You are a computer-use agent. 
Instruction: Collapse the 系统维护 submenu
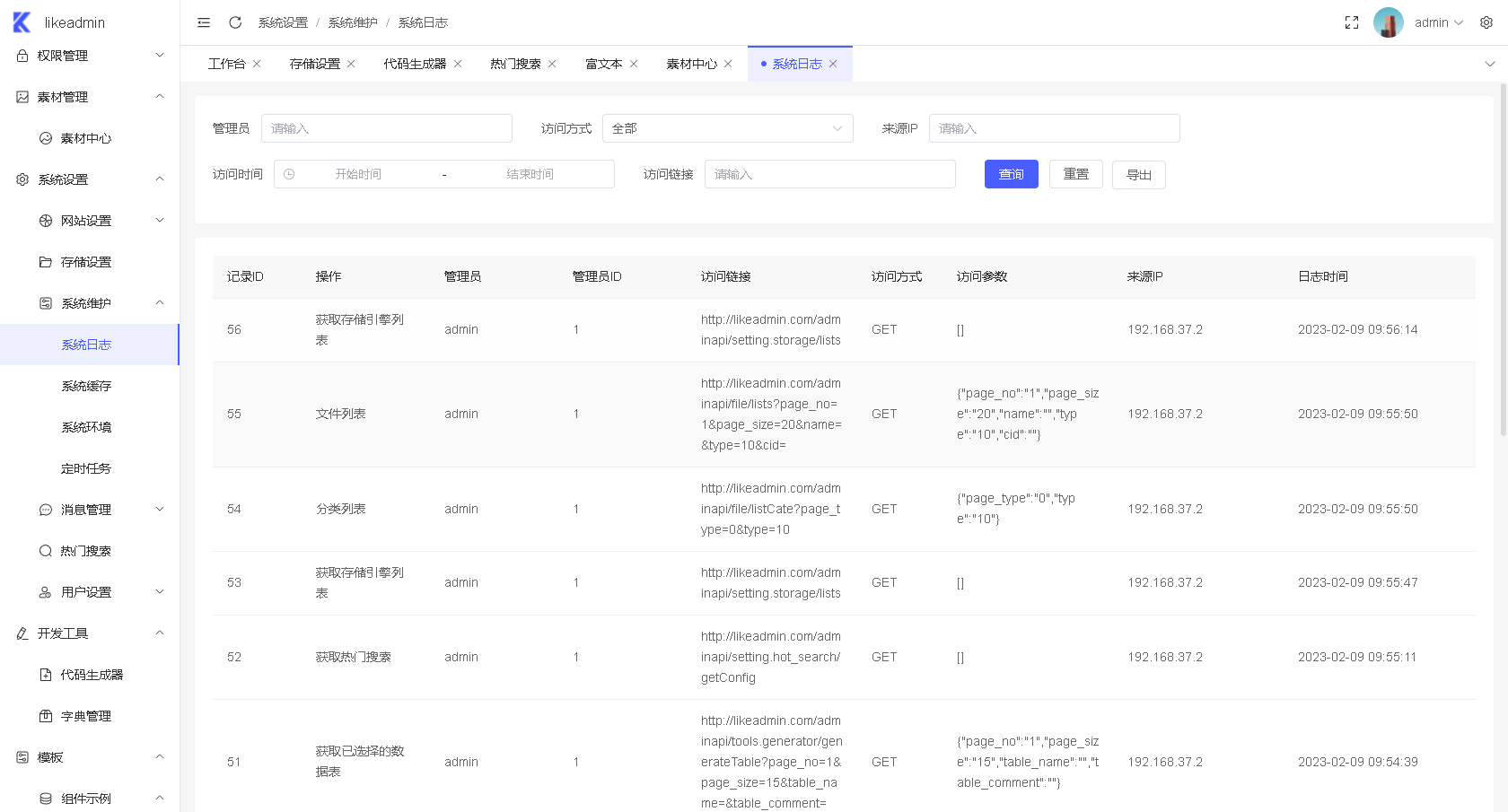(90, 303)
